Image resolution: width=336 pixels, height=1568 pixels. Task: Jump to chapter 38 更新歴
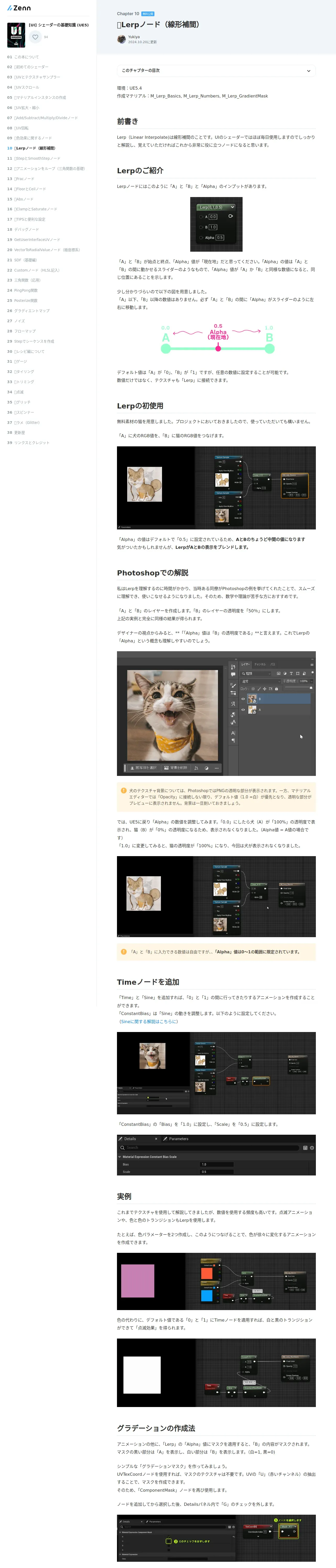(x=16, y=432)
